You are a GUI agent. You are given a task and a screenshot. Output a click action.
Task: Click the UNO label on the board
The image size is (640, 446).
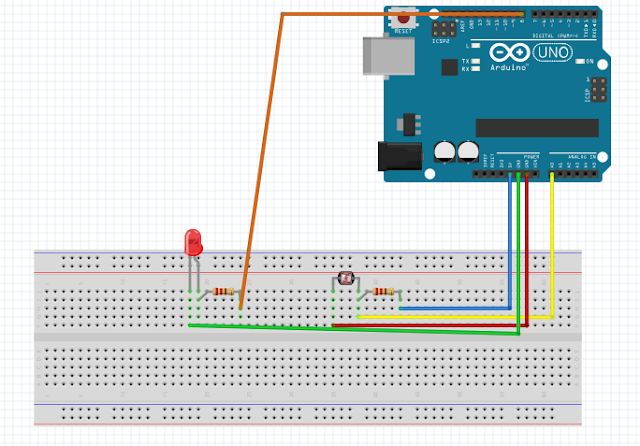553,53
